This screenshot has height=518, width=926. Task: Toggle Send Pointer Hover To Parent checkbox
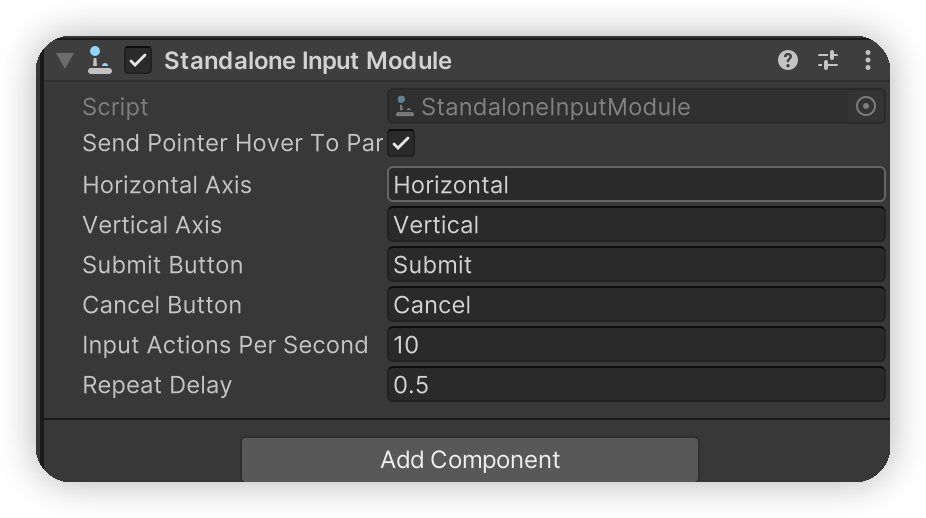click(401, 144)
